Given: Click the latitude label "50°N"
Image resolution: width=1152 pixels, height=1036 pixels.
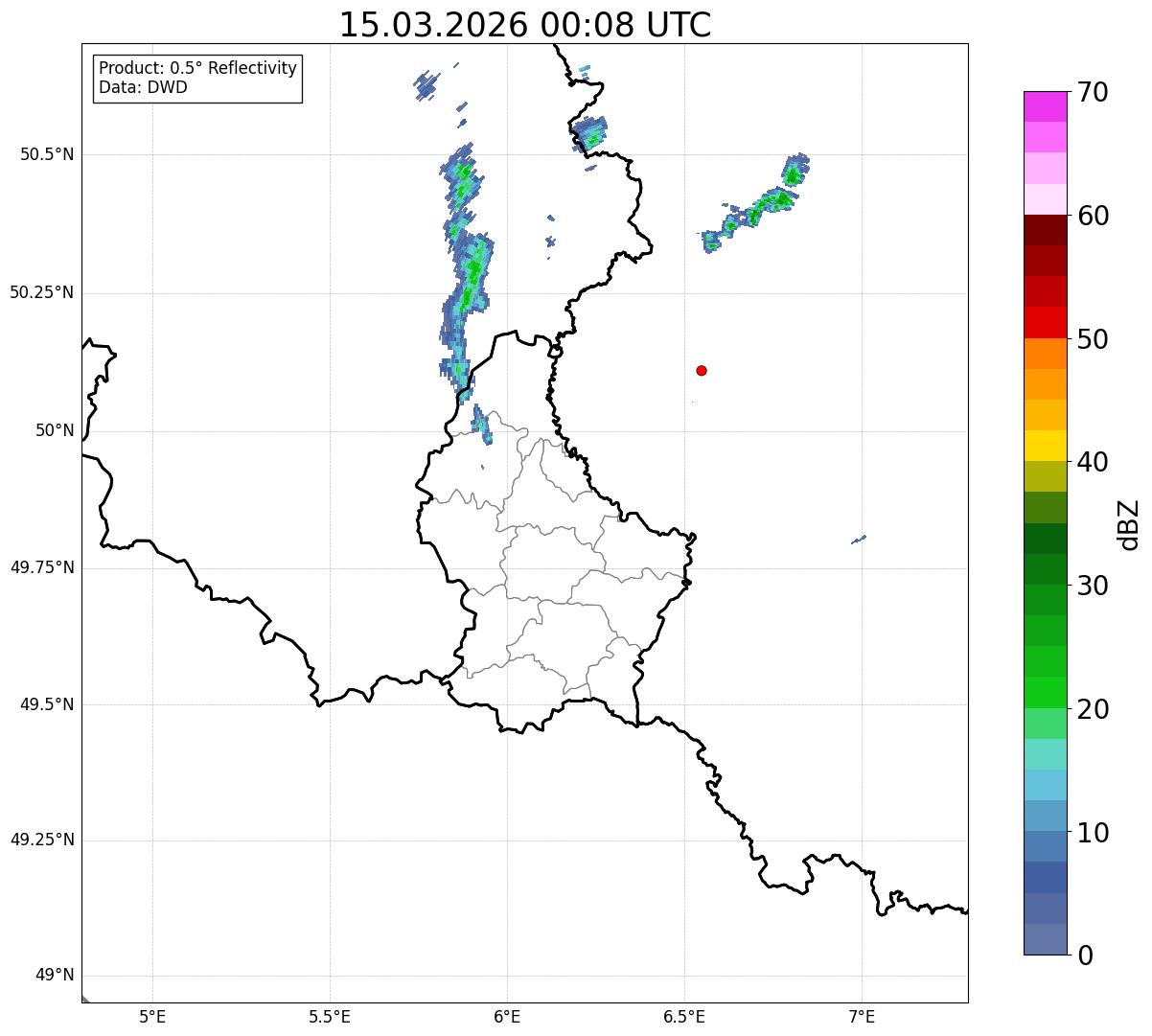Looking at the screenshot, I should pos(55,430).
